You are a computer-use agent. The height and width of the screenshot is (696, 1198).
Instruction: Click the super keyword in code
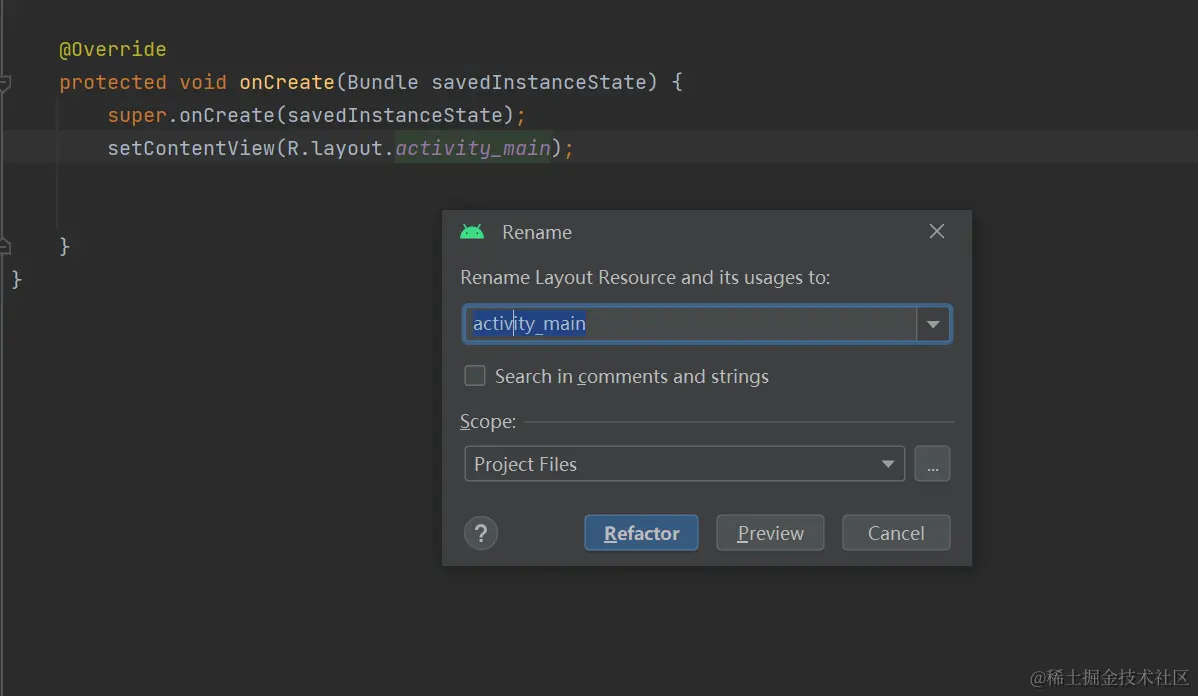pos(137,115)
